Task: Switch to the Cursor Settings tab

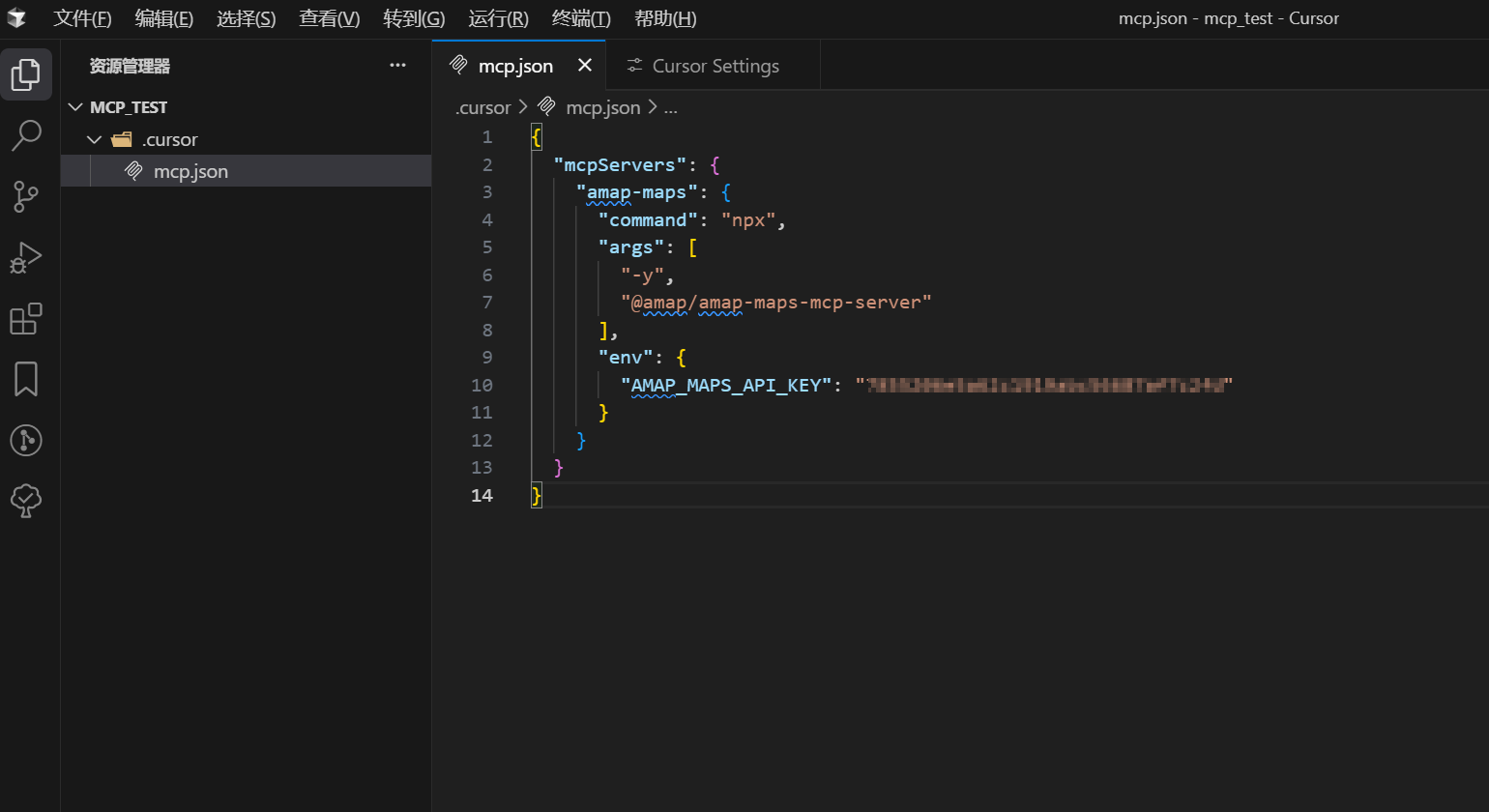Action: coord(715,66)
